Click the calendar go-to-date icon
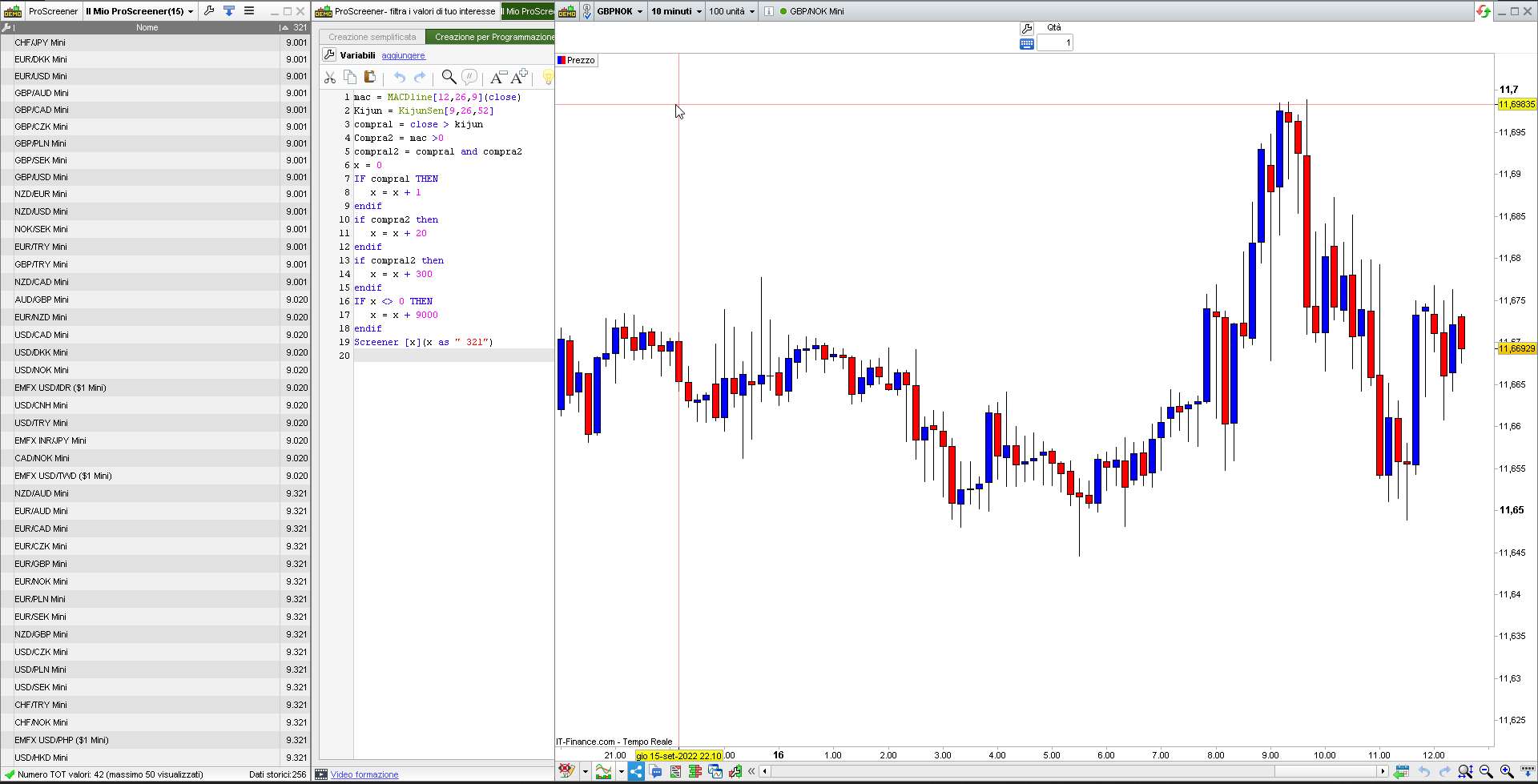The width and height of the screenshot is (1538, 784). (1401, 771)
